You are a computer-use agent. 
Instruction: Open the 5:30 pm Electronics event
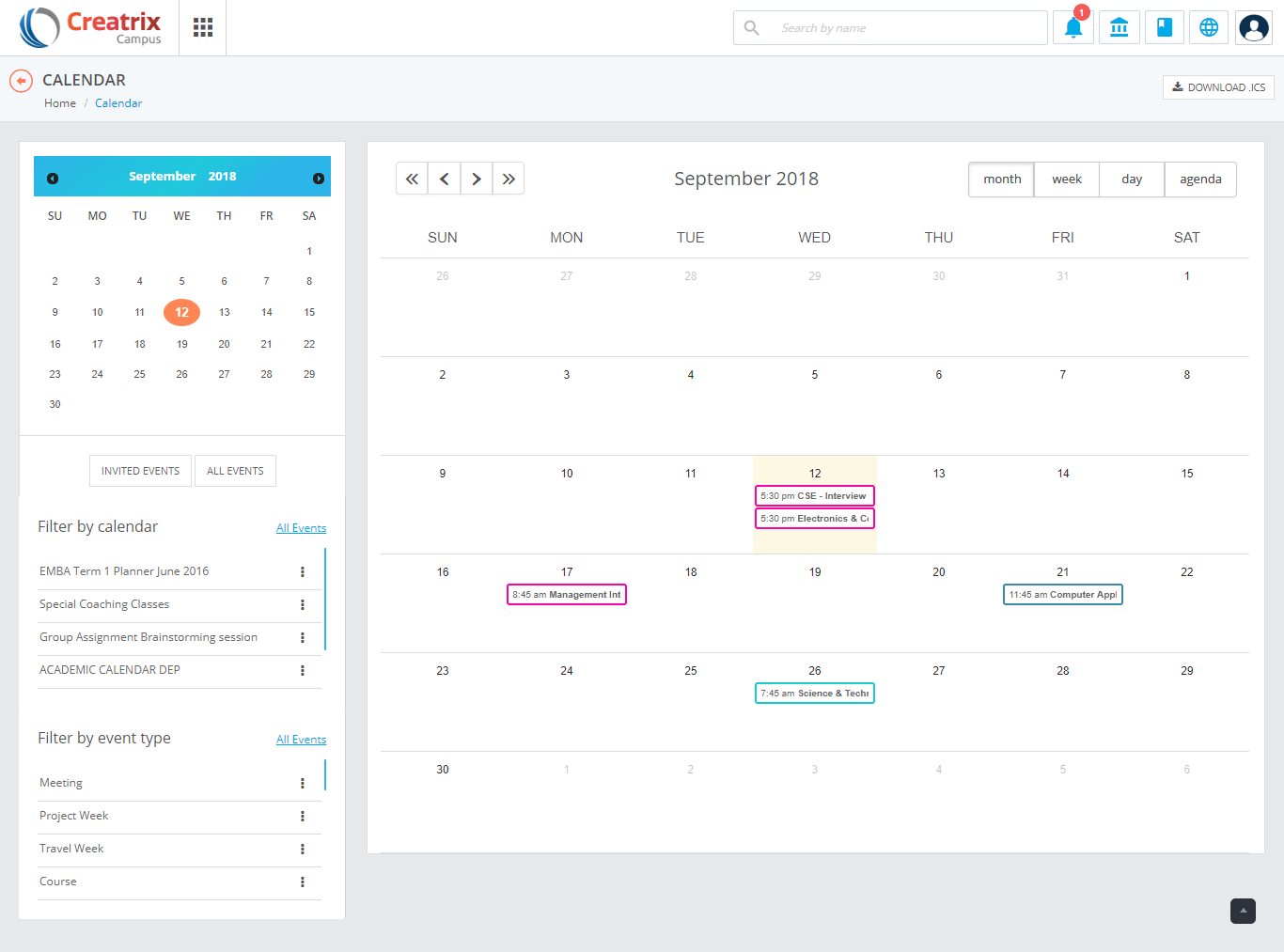[815, 518]
